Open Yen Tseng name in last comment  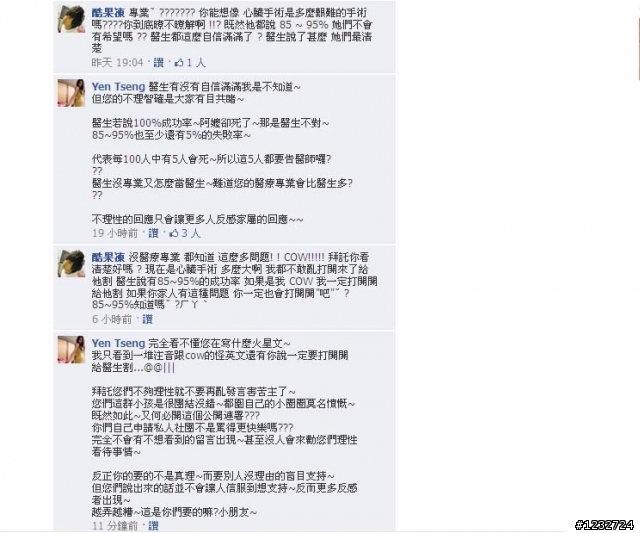118,343
